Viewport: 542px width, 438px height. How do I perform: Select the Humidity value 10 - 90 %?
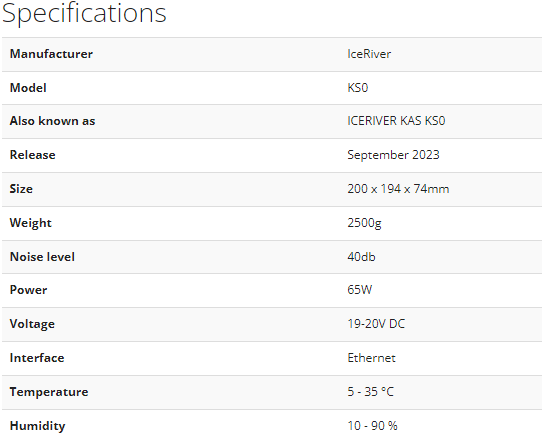[x=372, y=426]
